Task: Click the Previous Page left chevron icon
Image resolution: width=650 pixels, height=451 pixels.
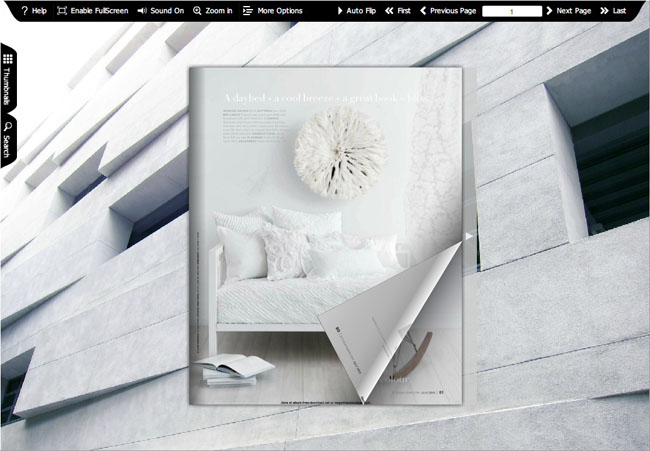Action: pyautogui.click(x=423, y=11)
